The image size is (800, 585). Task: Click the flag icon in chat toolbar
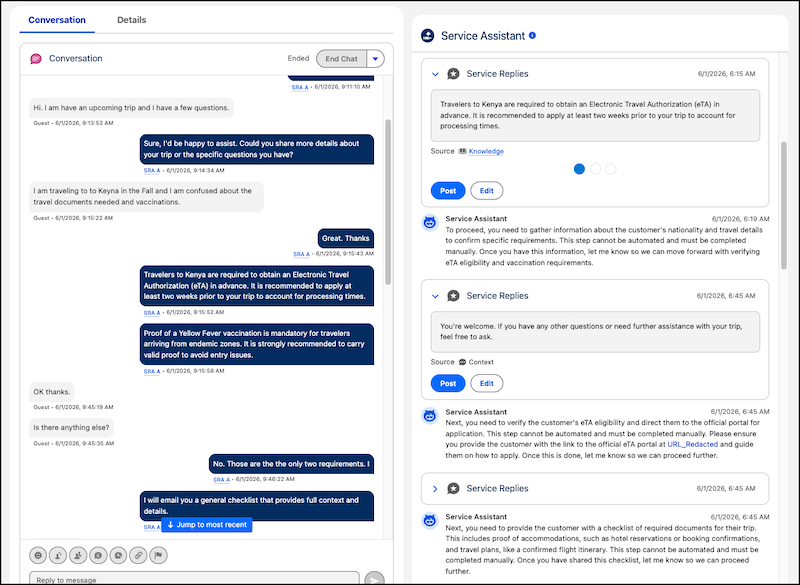click(x=159, y=555)
